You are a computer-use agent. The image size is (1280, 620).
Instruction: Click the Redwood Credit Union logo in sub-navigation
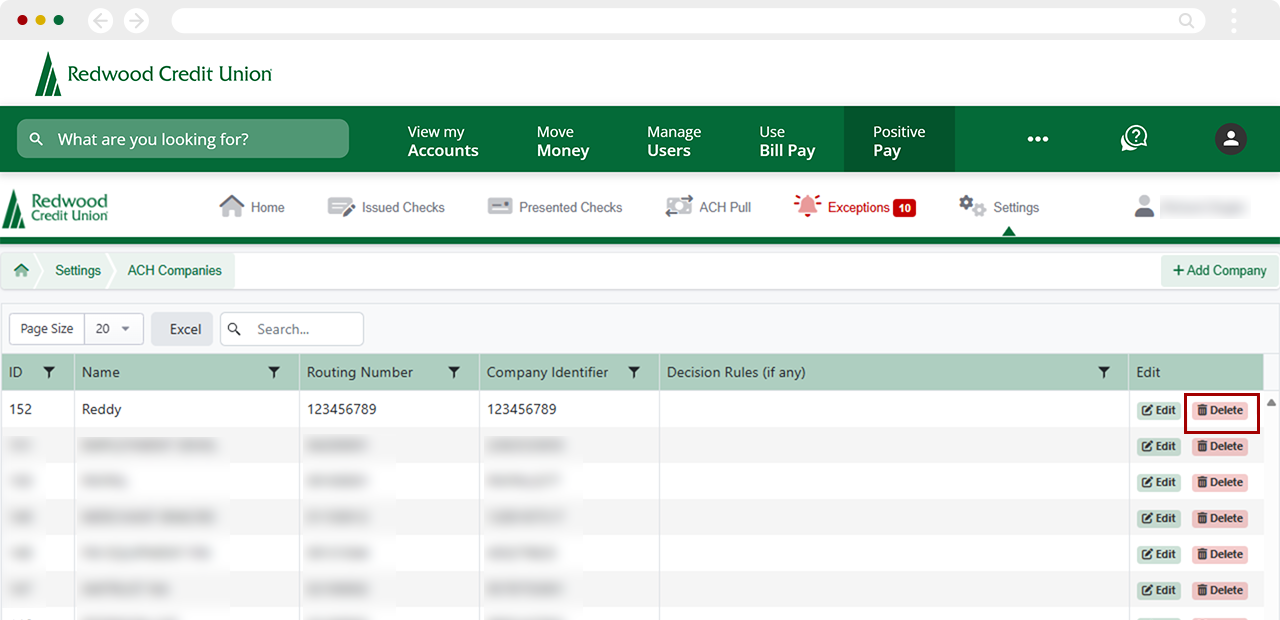(x=56, y=207)
